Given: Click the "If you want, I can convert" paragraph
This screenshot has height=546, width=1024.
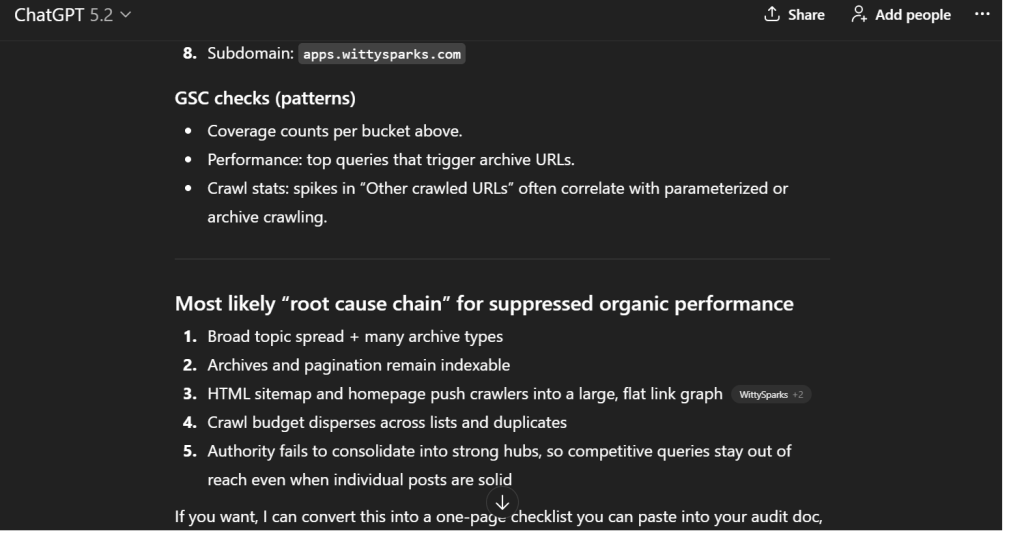Looking at the screenshot, I should pos(330,517).
